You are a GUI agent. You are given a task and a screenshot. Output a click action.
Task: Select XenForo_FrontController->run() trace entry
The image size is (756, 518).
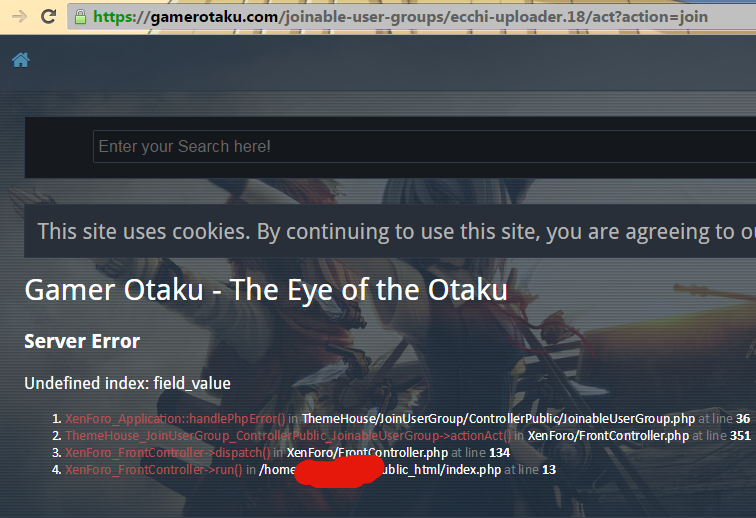(154, 469)
